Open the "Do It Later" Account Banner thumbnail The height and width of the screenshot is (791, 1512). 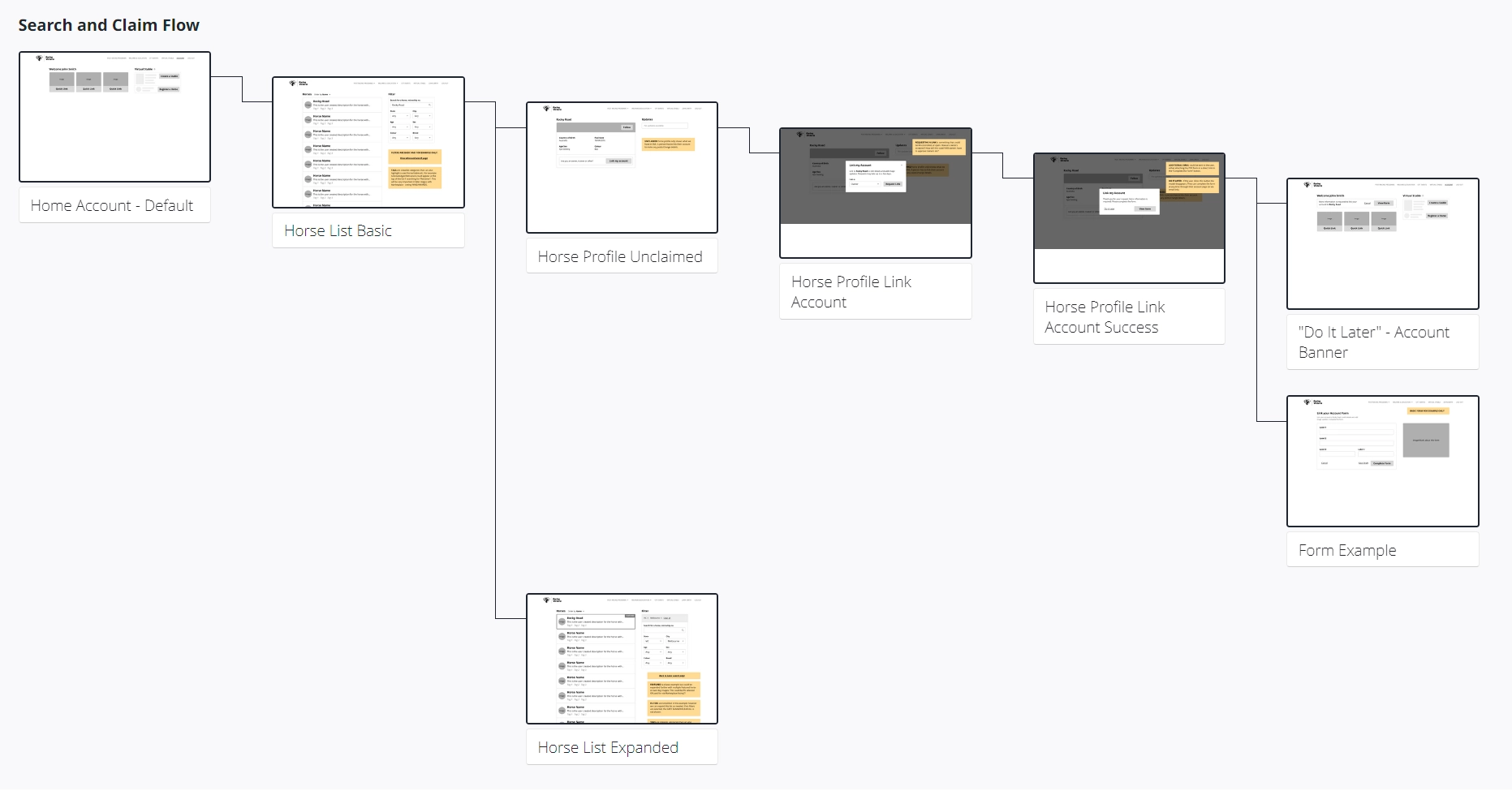1383,243
